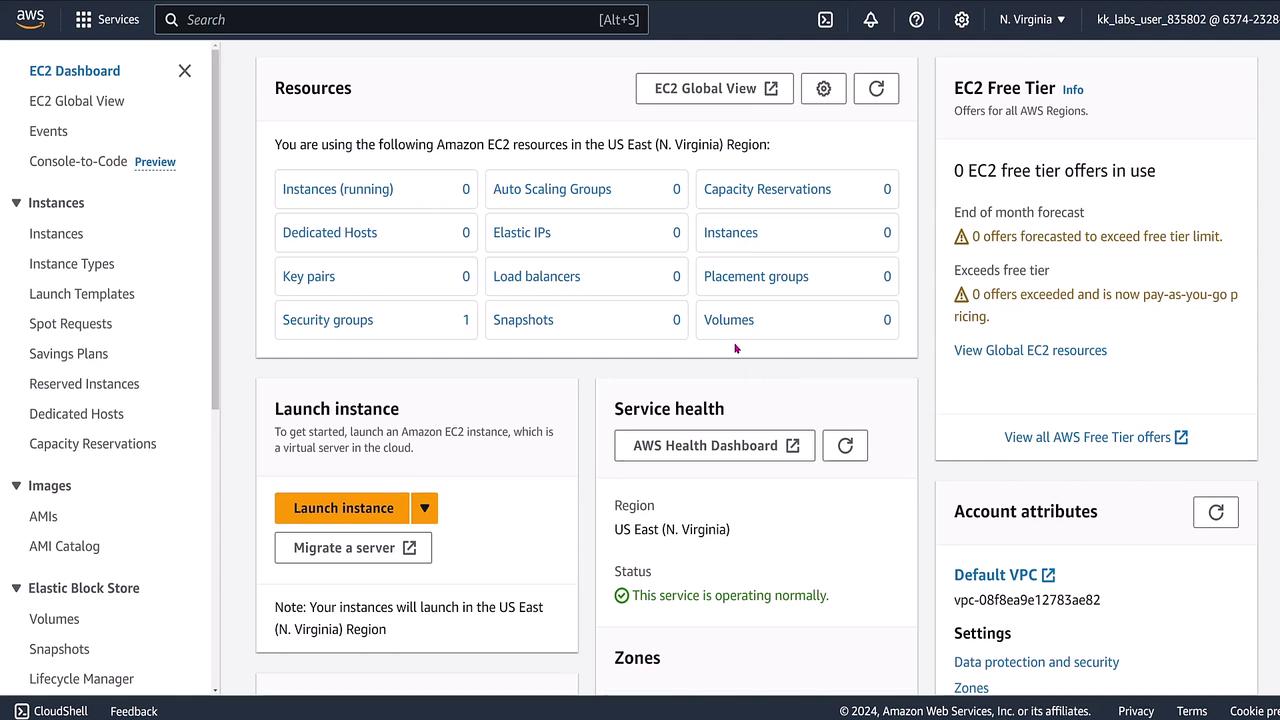Open Resources panel settings gear

(x=824, y=88)
